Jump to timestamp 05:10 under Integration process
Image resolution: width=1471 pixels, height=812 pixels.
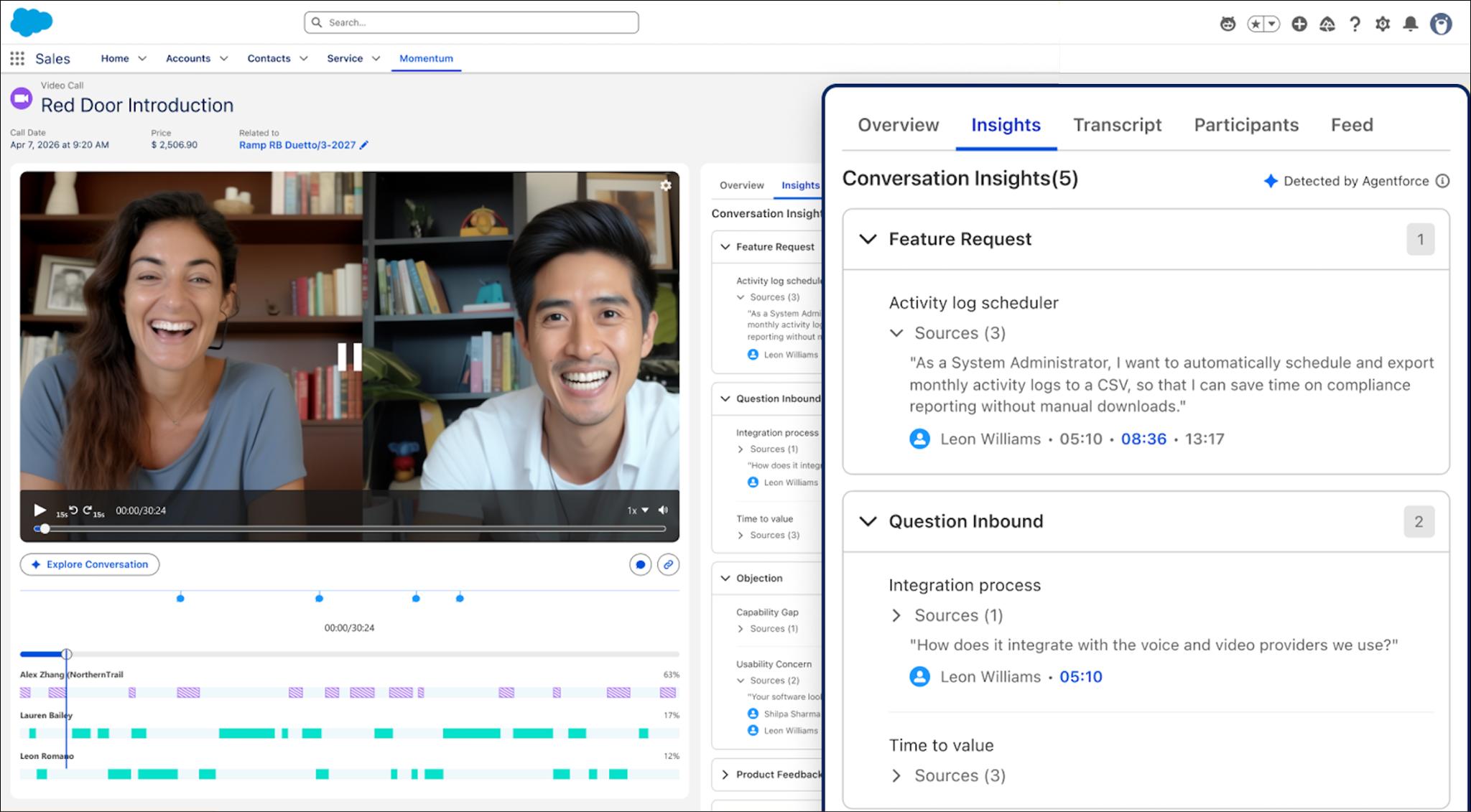tap(1080, 677)
